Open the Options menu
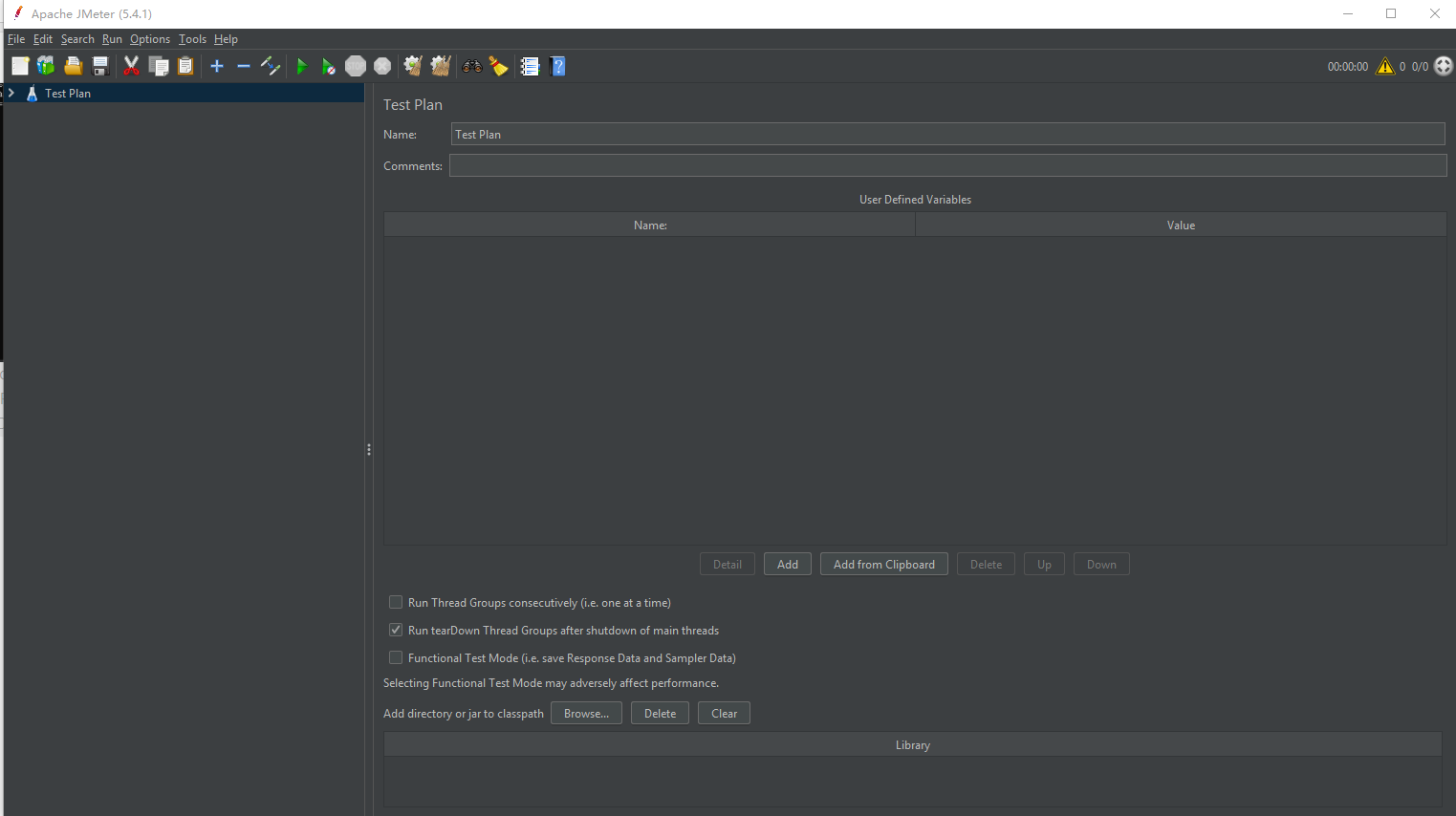This screenshot has height=816, width=1456. point(150,39)
